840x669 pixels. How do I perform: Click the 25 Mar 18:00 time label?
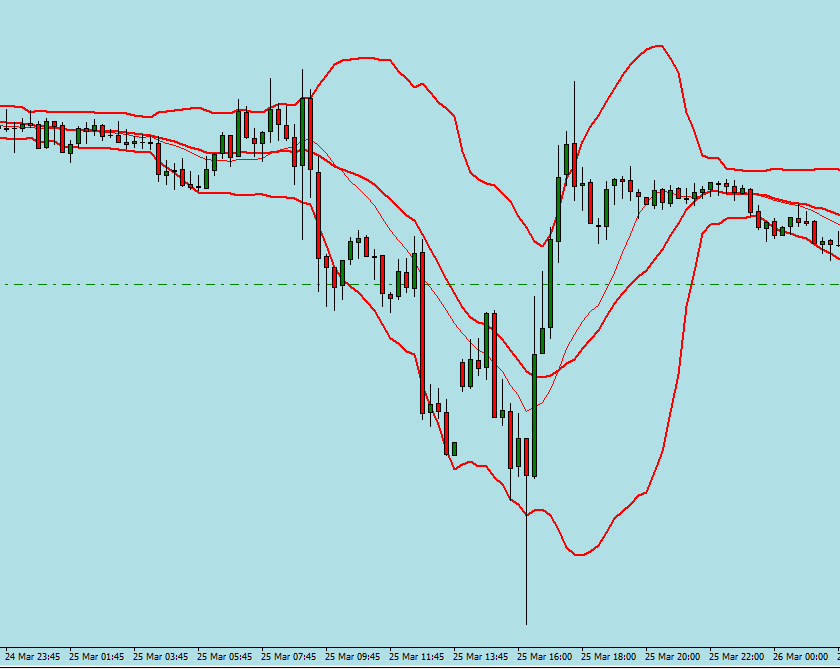(x=609, y=656)
